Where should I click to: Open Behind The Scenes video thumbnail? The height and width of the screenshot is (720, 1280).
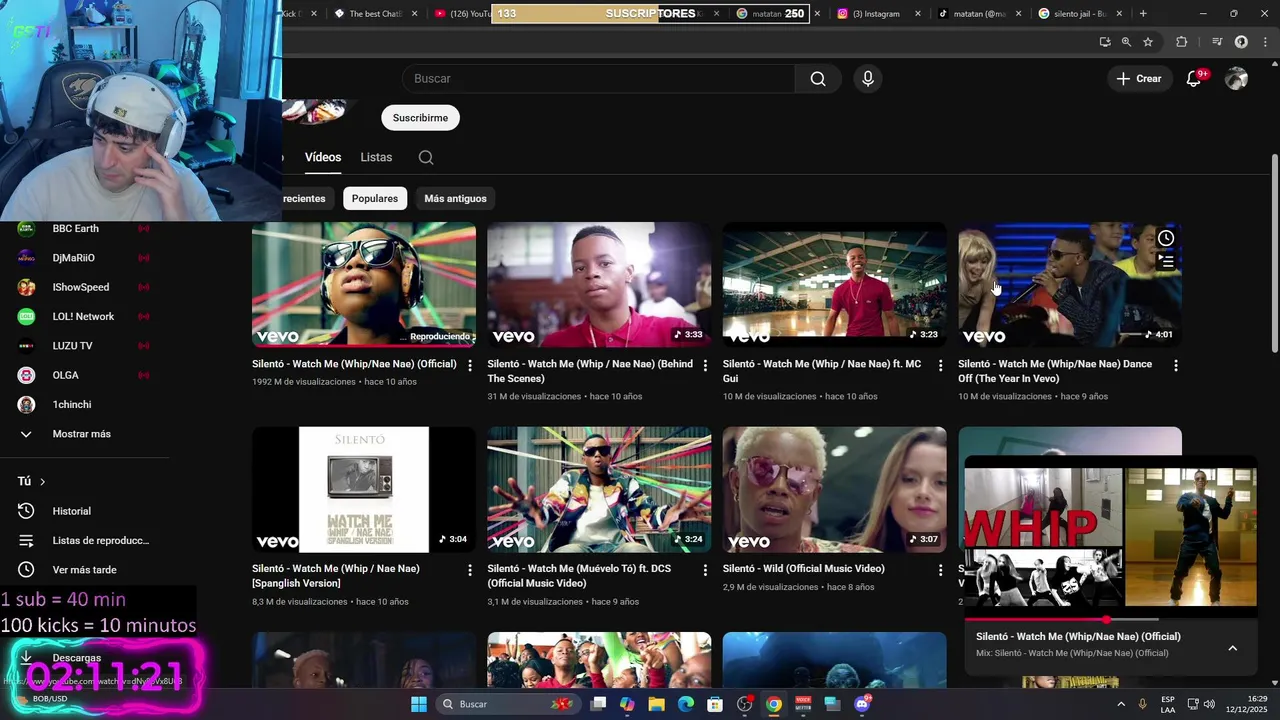[599, 285]
